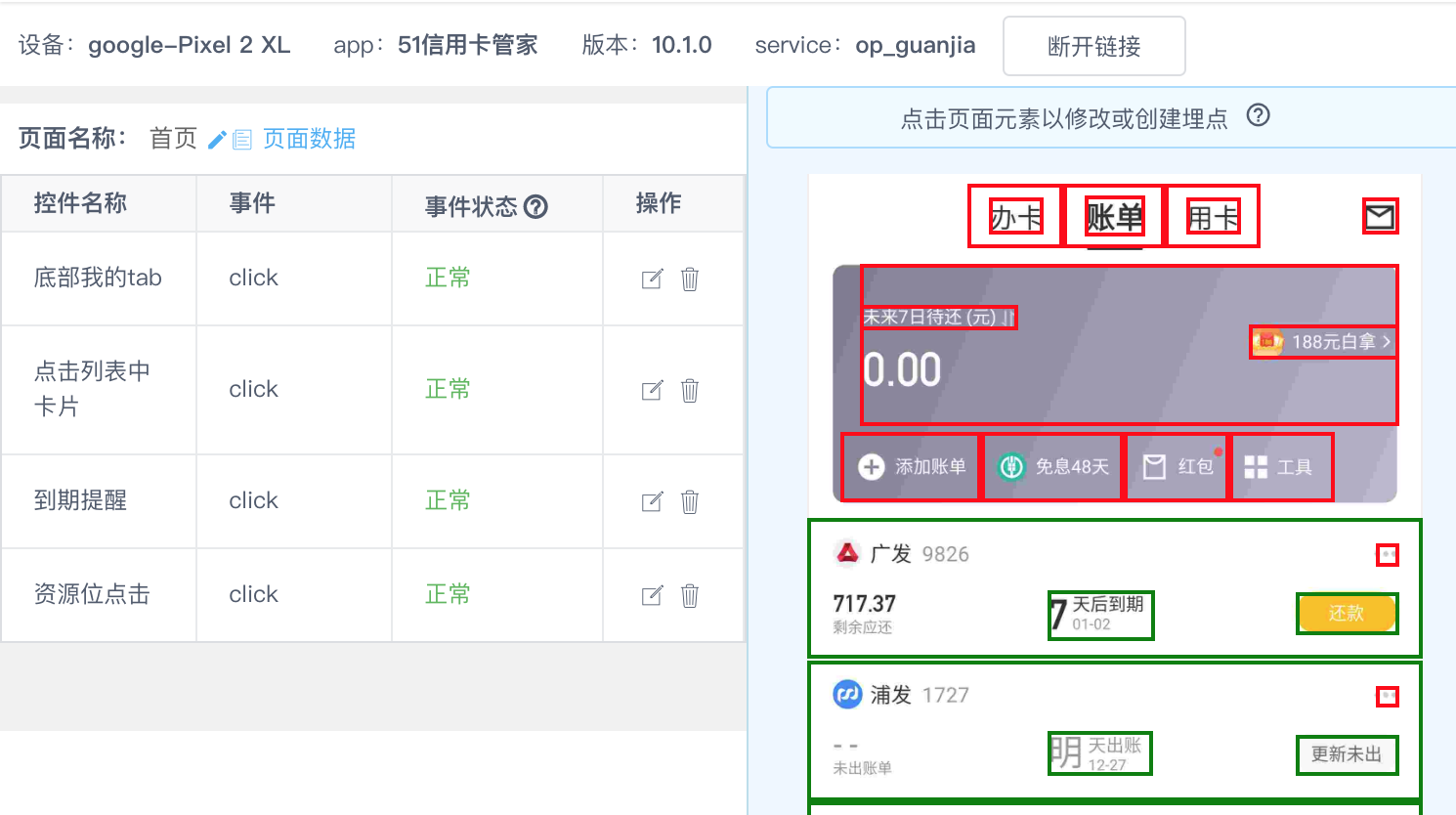Click the 7天后到期 01-02 due box
1456x815 pixels.
[x=1100, y=615]
